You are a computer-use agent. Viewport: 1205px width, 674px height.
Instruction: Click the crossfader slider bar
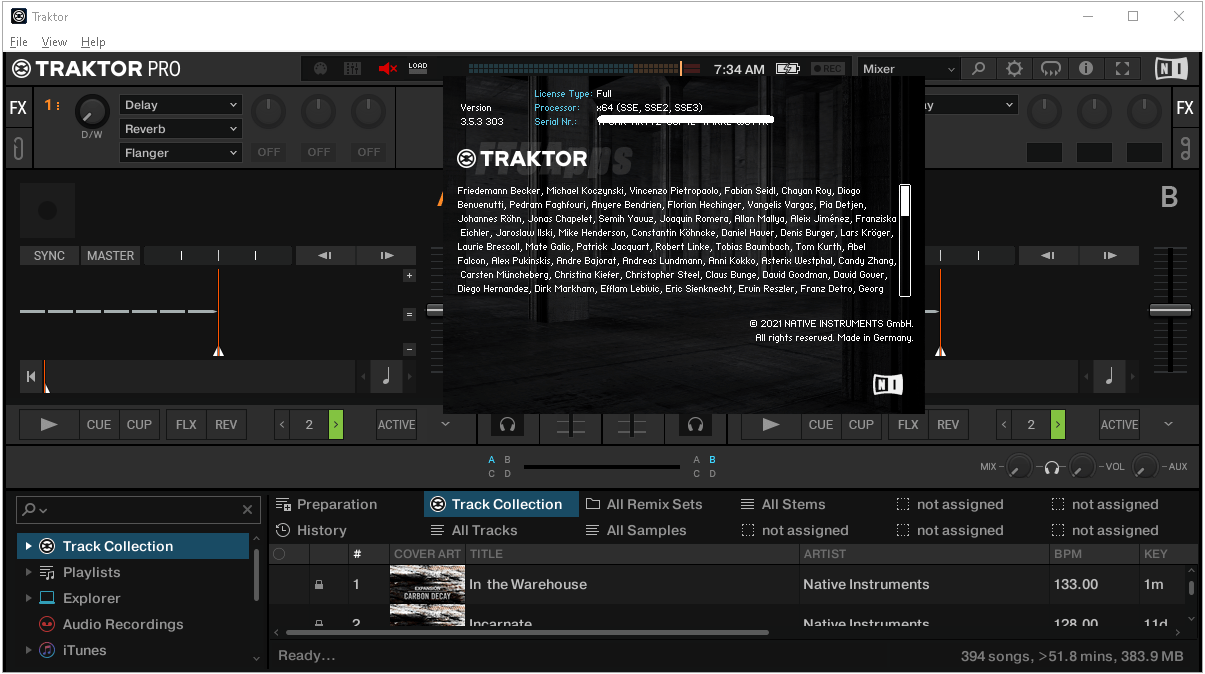pyautogui.click(x=601, y=467)
